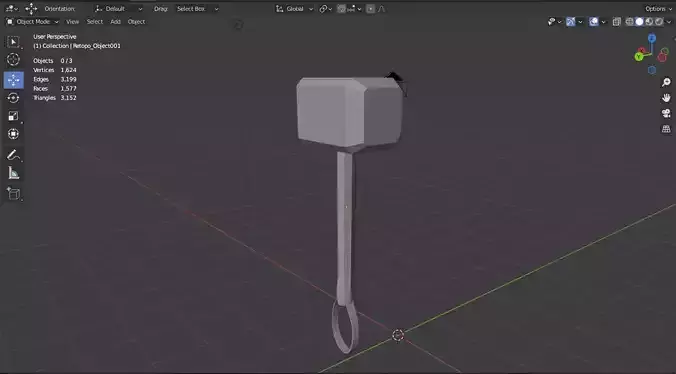Activate the Cursor tool
Viewport: 676px width, 374px height.
(x=13, y=59)
